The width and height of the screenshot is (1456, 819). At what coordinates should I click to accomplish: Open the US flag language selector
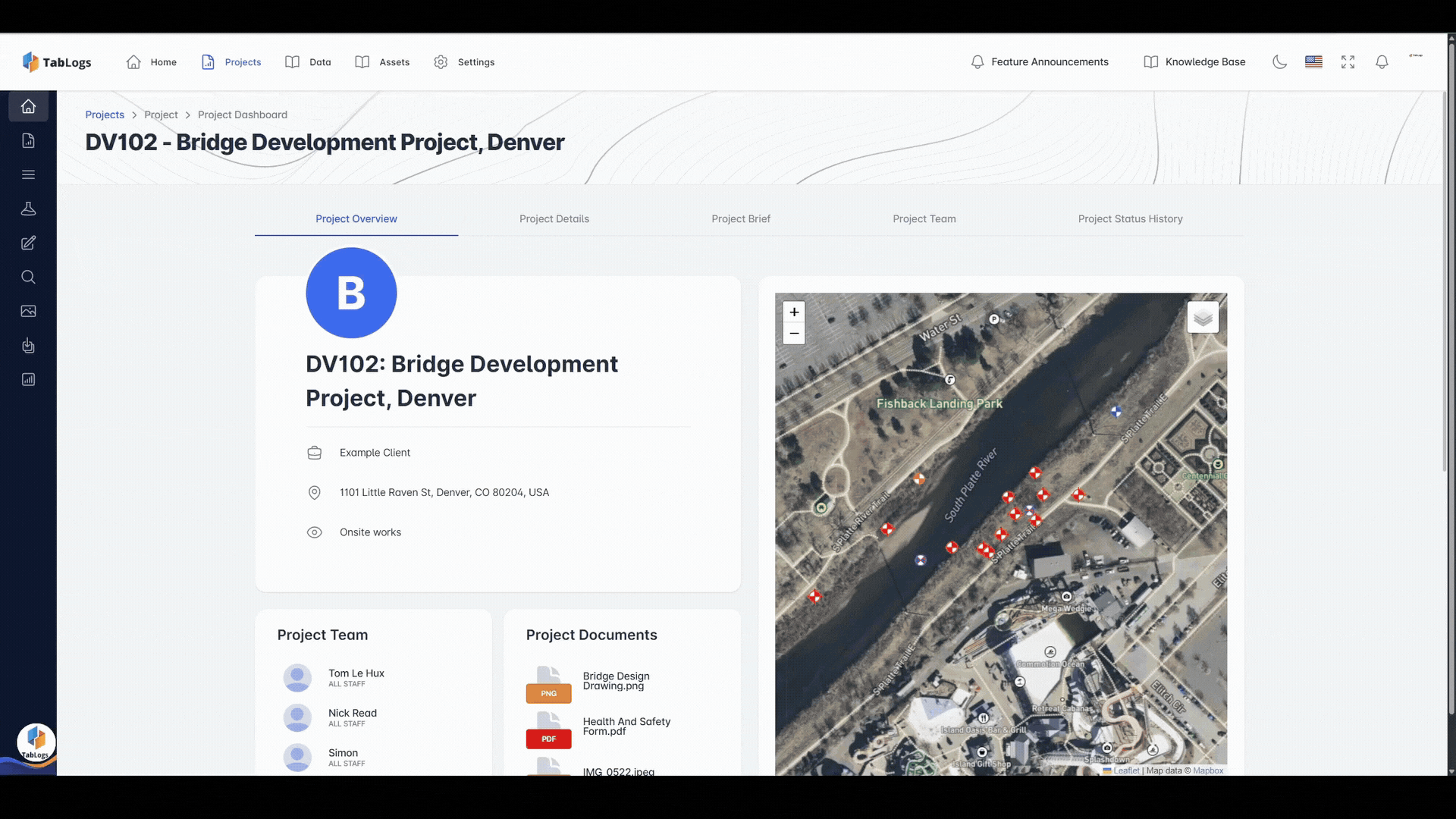click(x=1313, y=62)
